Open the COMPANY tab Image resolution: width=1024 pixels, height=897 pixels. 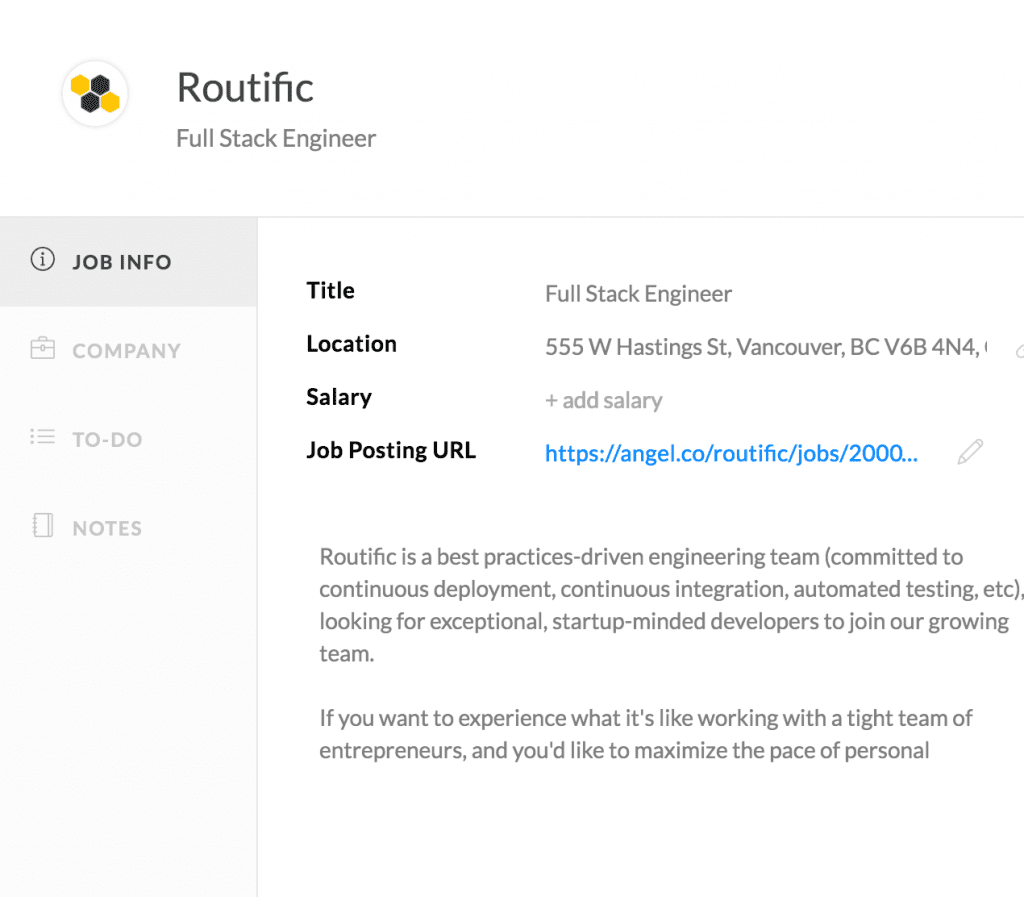tap(126, 351)
